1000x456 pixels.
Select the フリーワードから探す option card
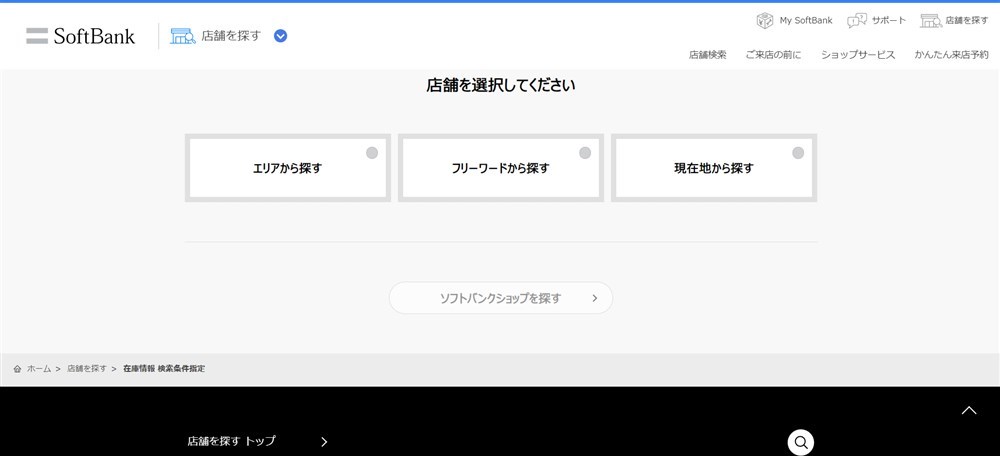point(501,168)
